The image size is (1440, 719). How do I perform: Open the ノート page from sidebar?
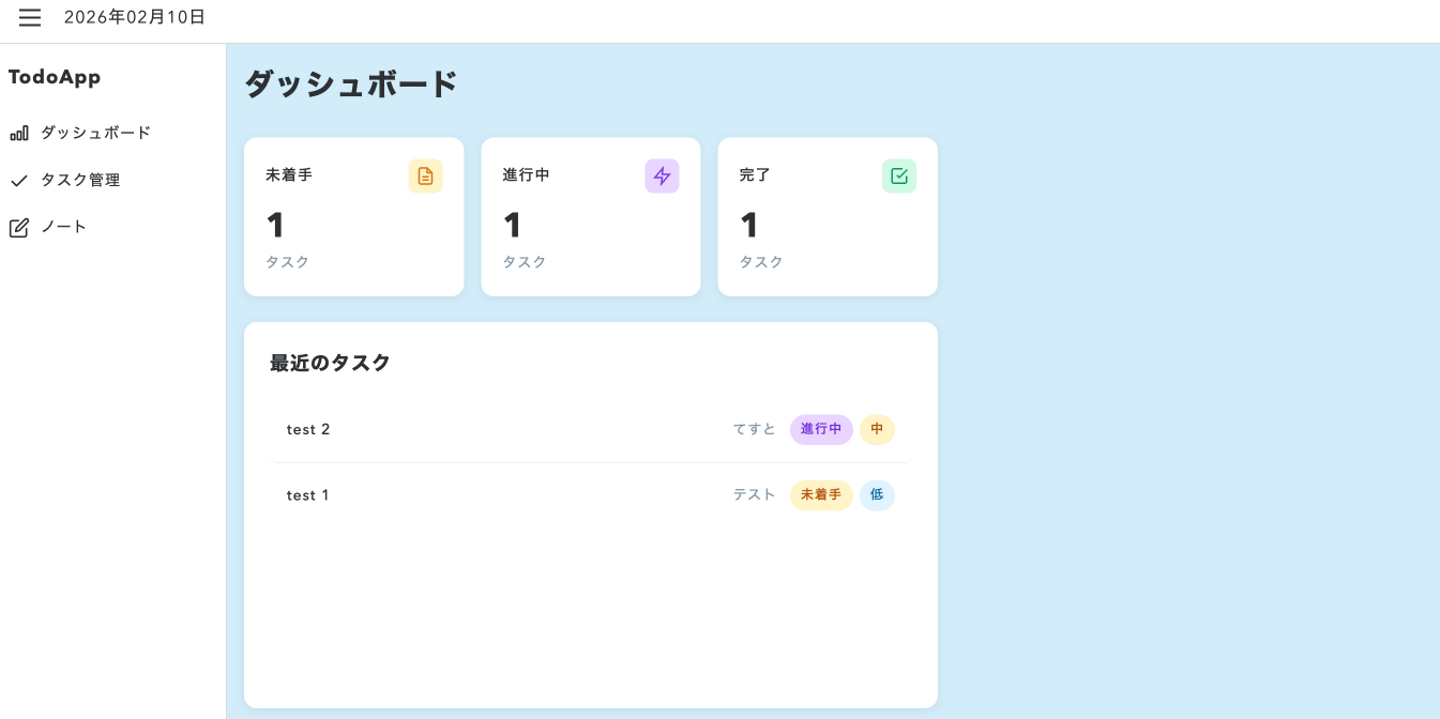(x=64, y=228)
